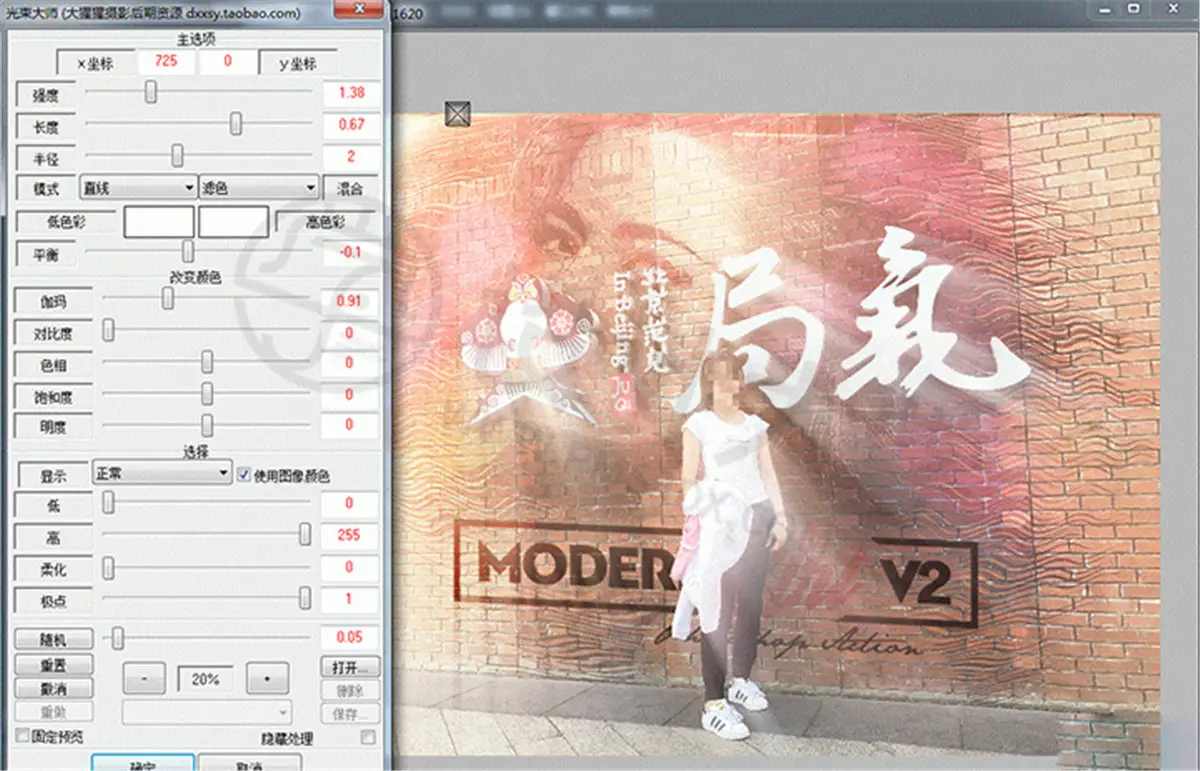Click the 撤消 button
Viewport: 1200px width, 771px height.
coord(53,689)
